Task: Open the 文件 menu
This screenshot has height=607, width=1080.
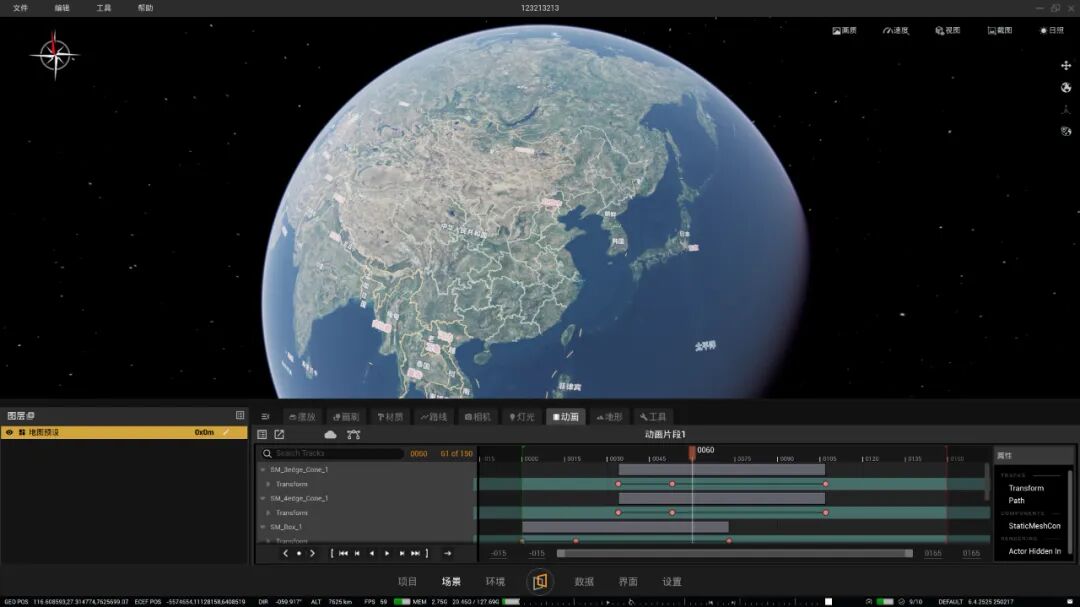Action: 21,8
